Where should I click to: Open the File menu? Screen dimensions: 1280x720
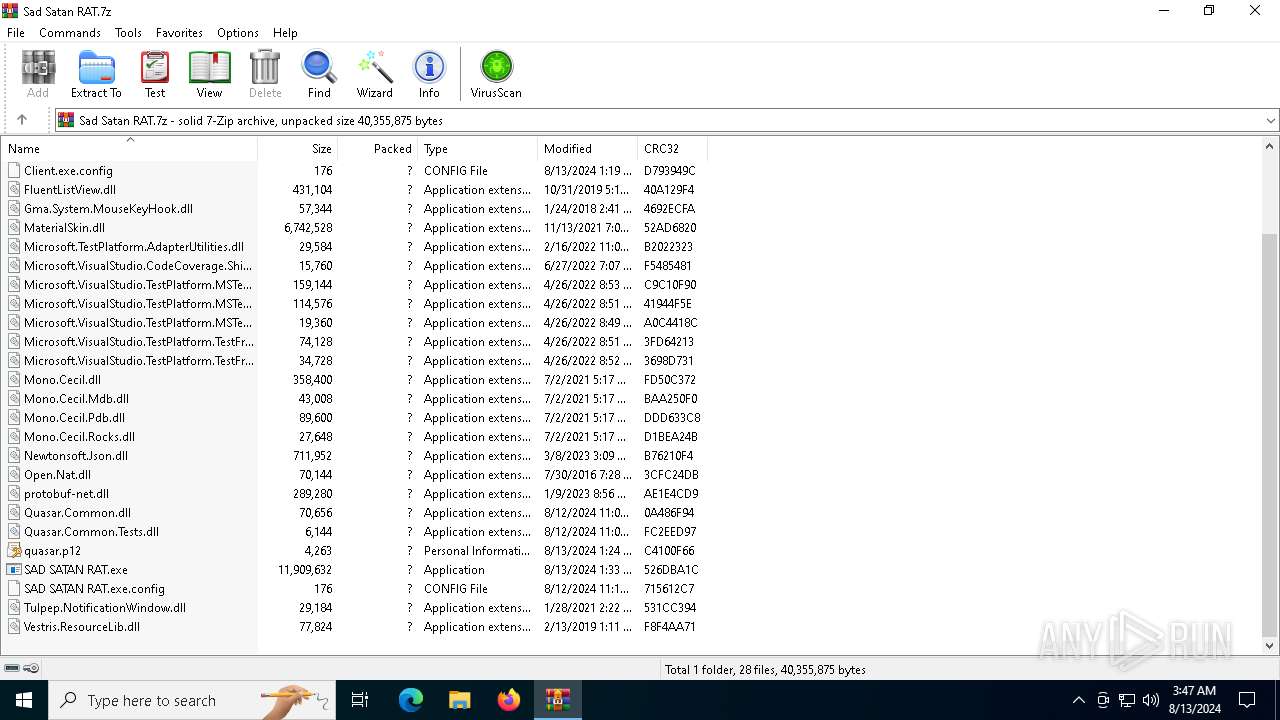[x=16, y=33]
